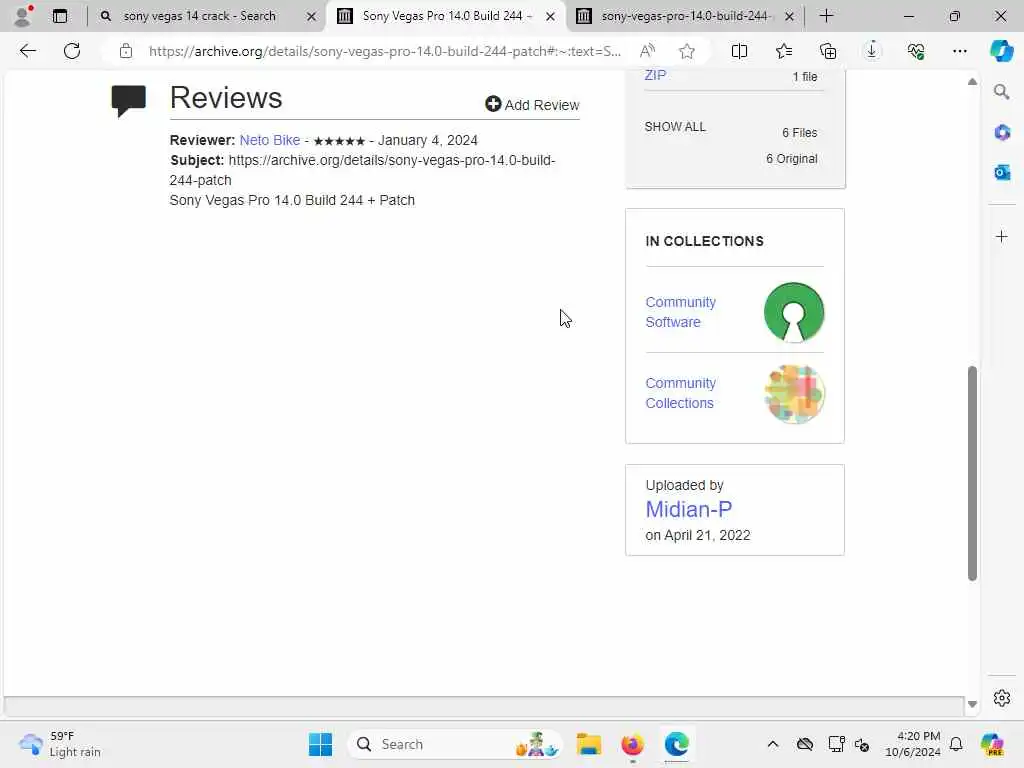Viewport: 1024px width, 768px height.
Task: Open the Community Software collection link
Action: pyautogui.click(x=680, y=312)
